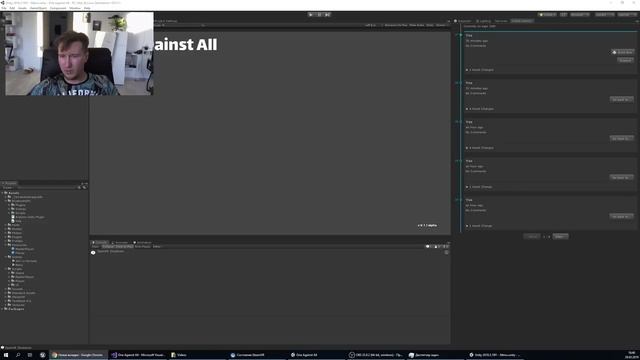Select the Assets folder in the Project tree
Screen dimensions: 640x360
(14, 193)
